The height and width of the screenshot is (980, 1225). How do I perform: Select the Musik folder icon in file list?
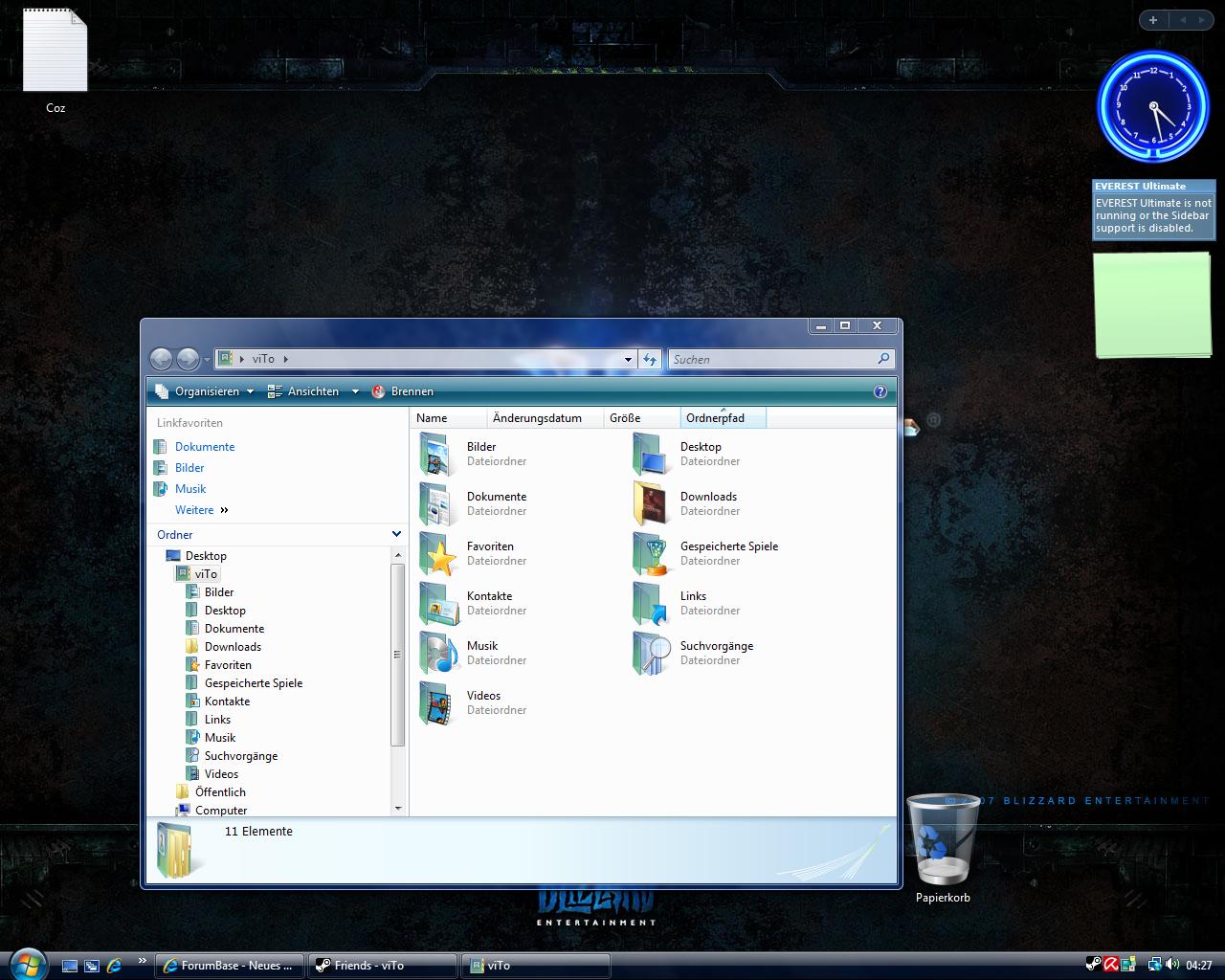(438, 653)
